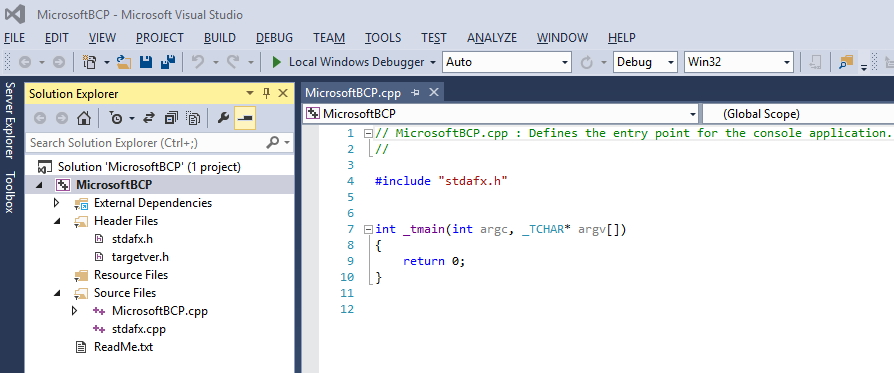Open the Server Explorer side tab

coord(10,121)
